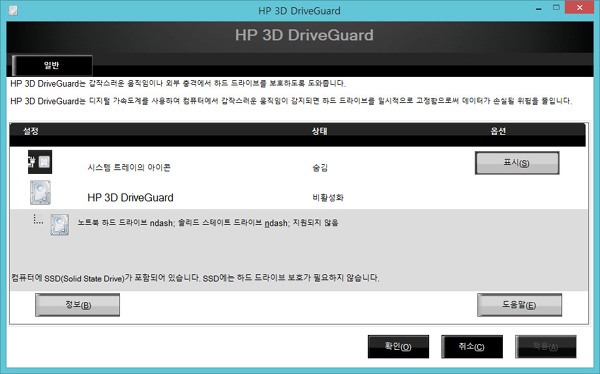Click the 옵션 column header
Viewport: 600px width, 374px height.
pos(498,131)
